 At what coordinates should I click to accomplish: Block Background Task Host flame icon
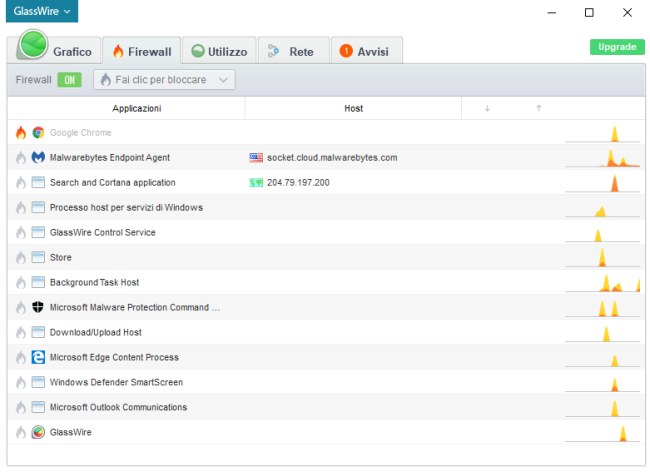click(x=21, y=283)
